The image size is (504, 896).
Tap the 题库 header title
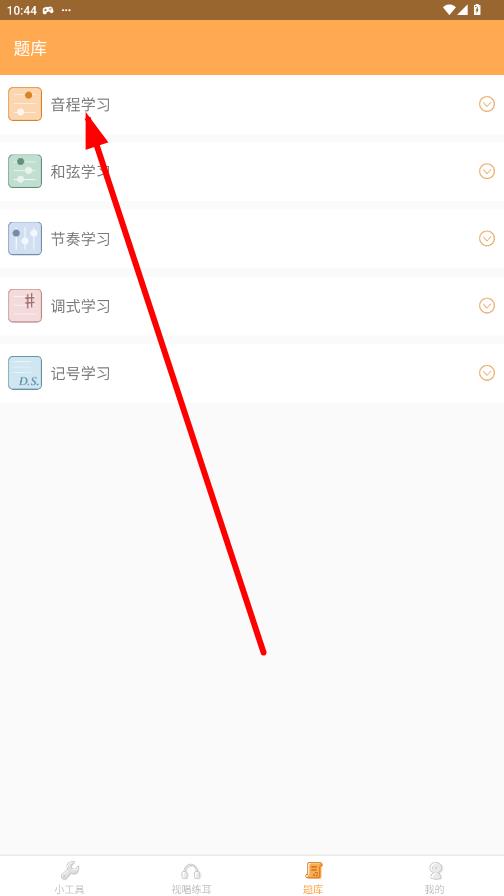30,48
